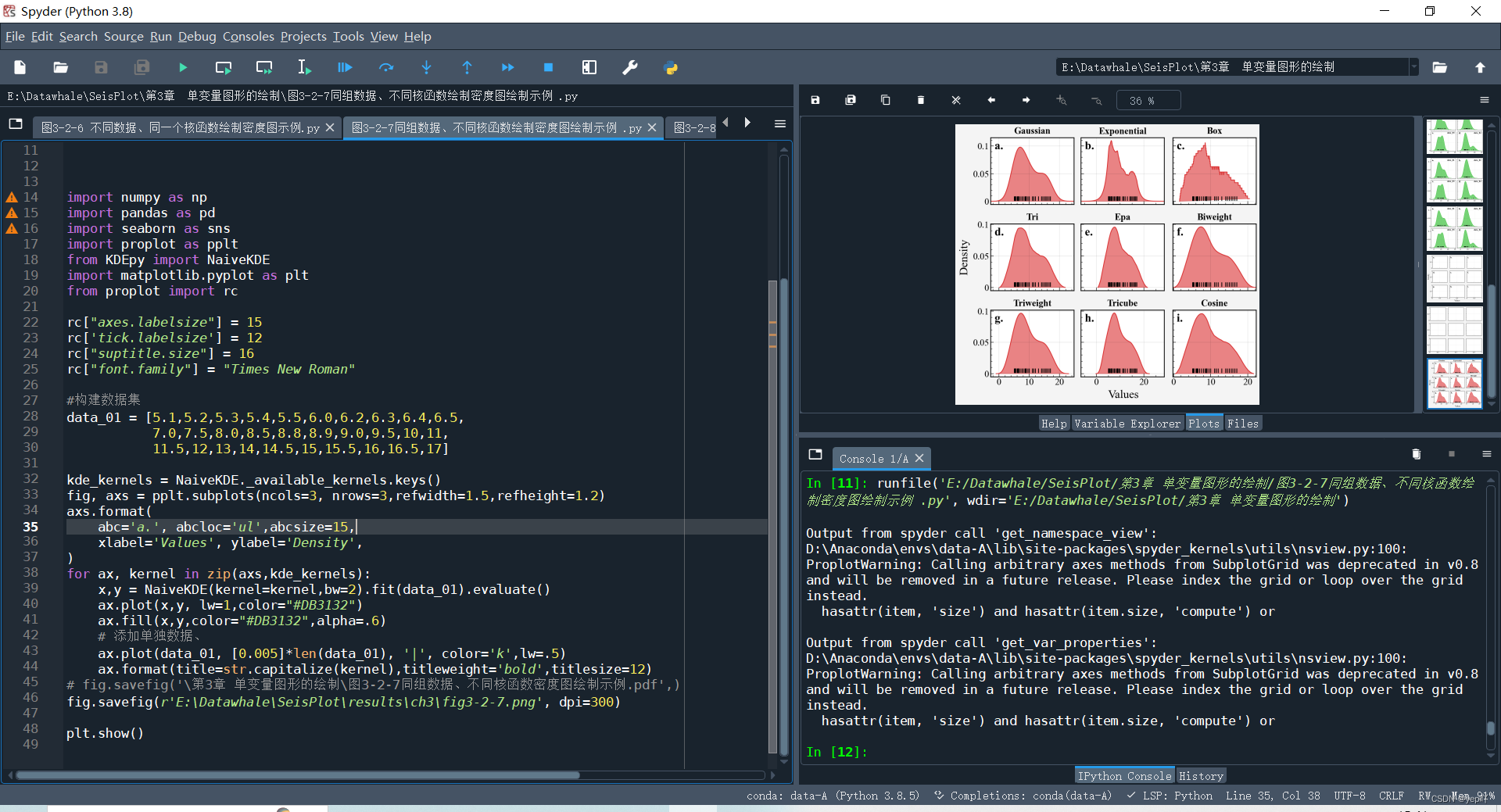
Task: Expand the working directory dropdown
Action: pyautogui.click(x=1413, y=67)
